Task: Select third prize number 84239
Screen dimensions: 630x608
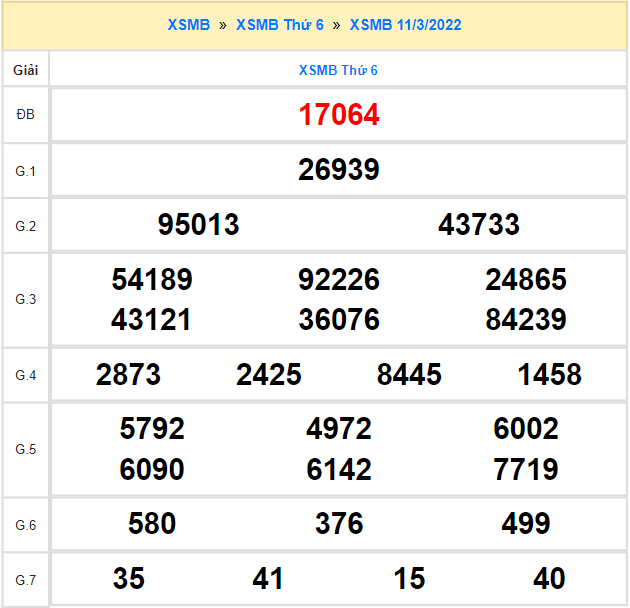Action: click(x=526, y=320)
